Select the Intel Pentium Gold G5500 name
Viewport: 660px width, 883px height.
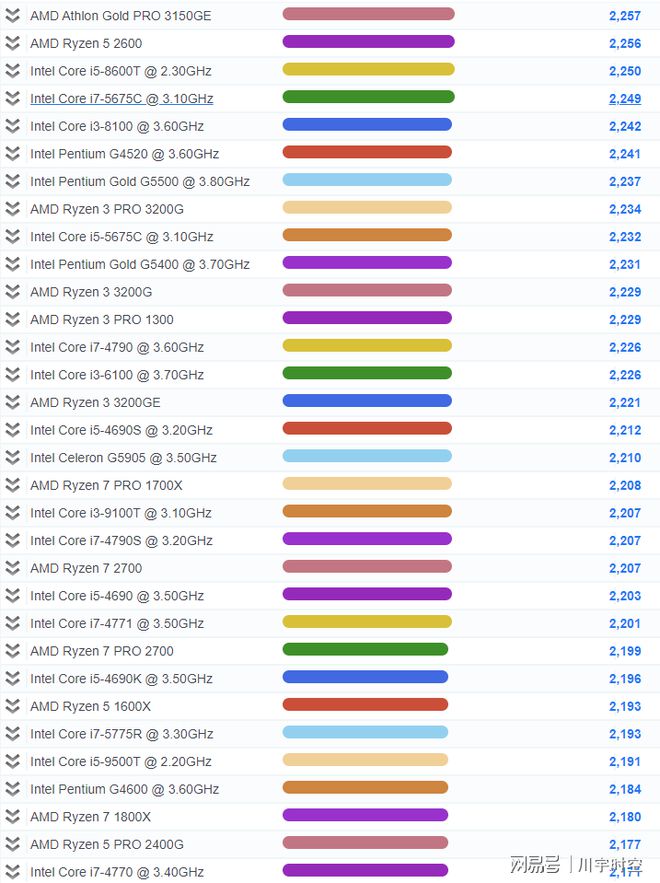point(139,182)
